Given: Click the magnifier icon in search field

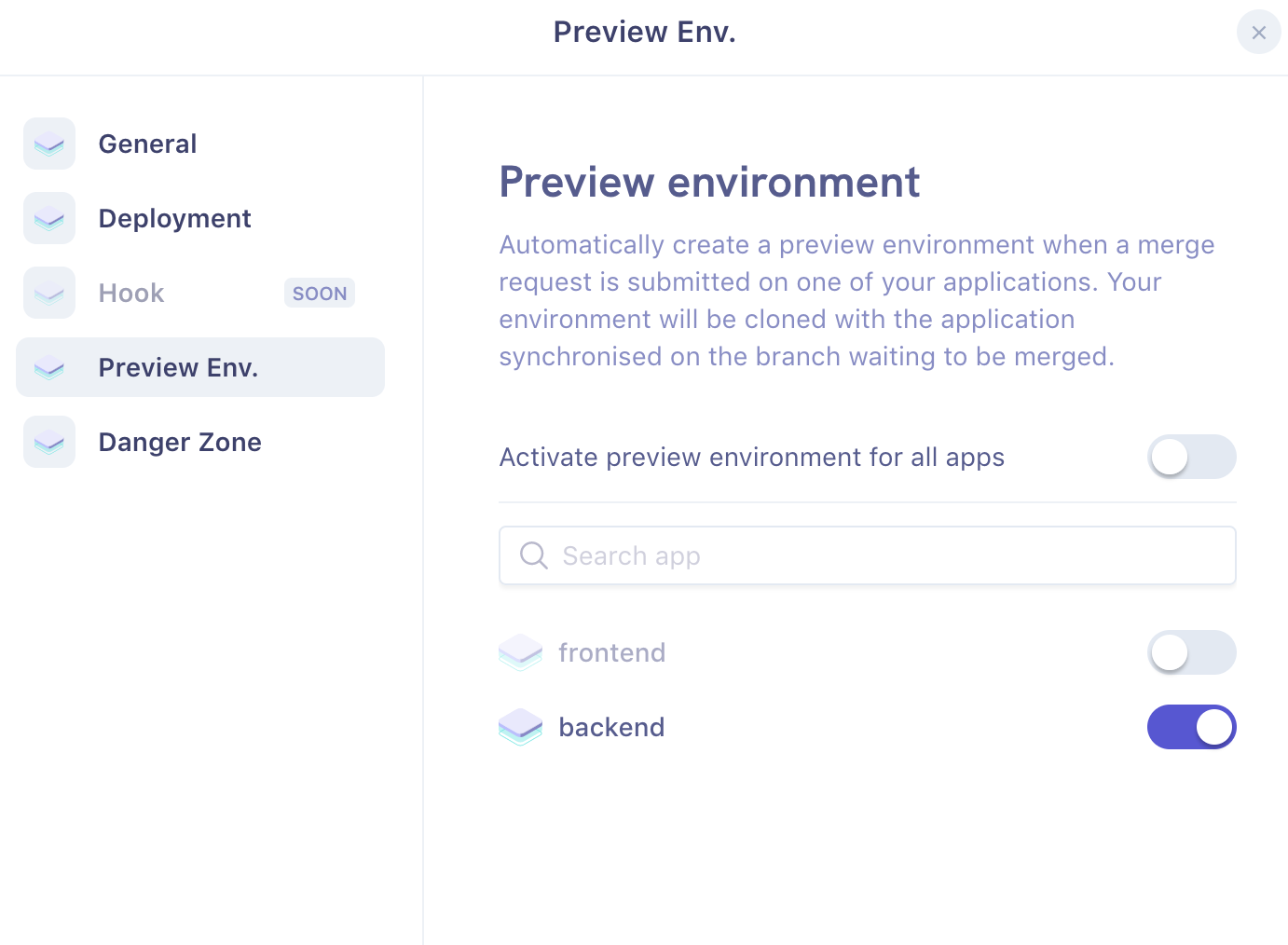Looking at the screenshot, I should (533, 555).
